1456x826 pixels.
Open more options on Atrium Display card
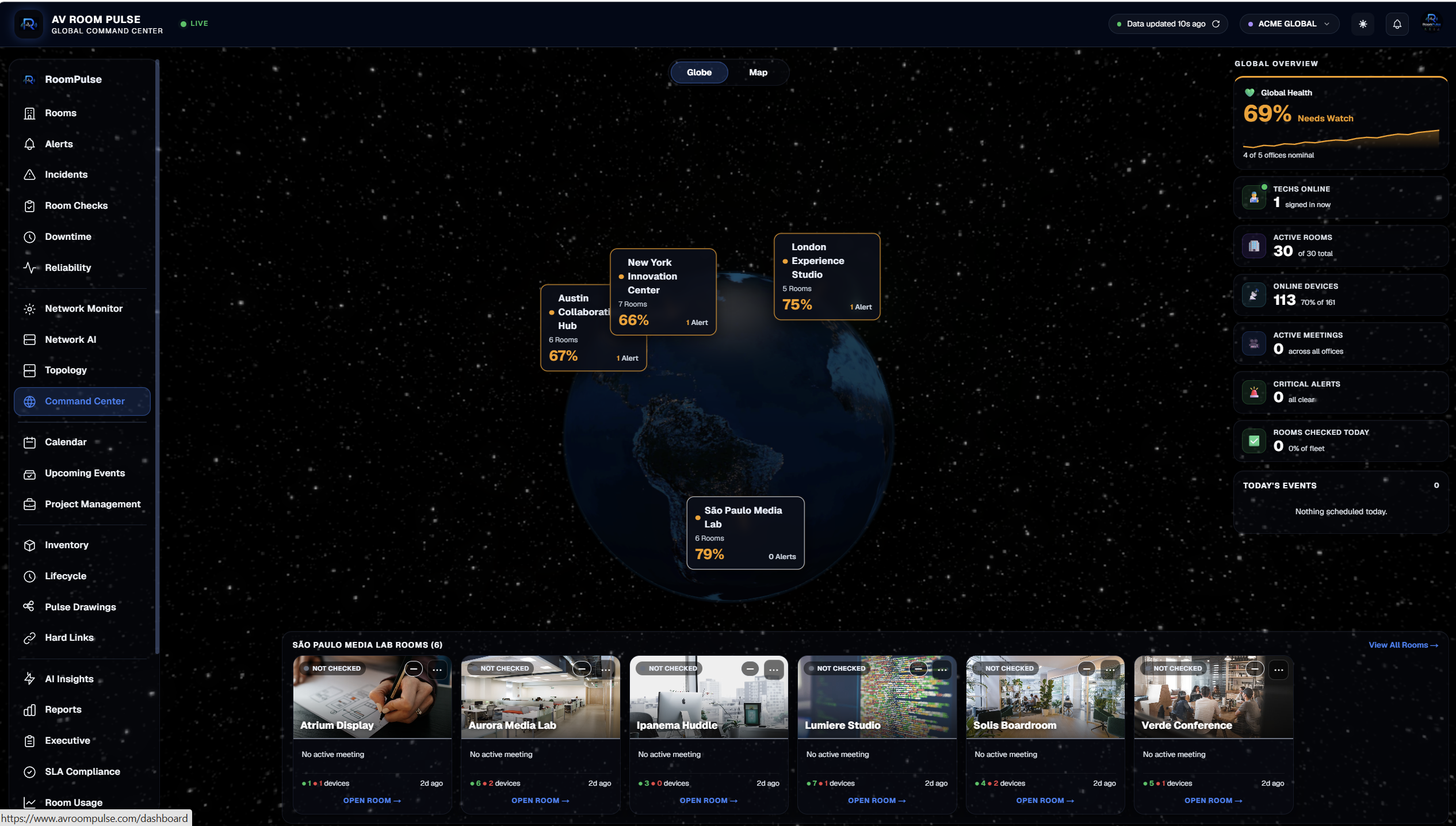(x=438, y=670)
